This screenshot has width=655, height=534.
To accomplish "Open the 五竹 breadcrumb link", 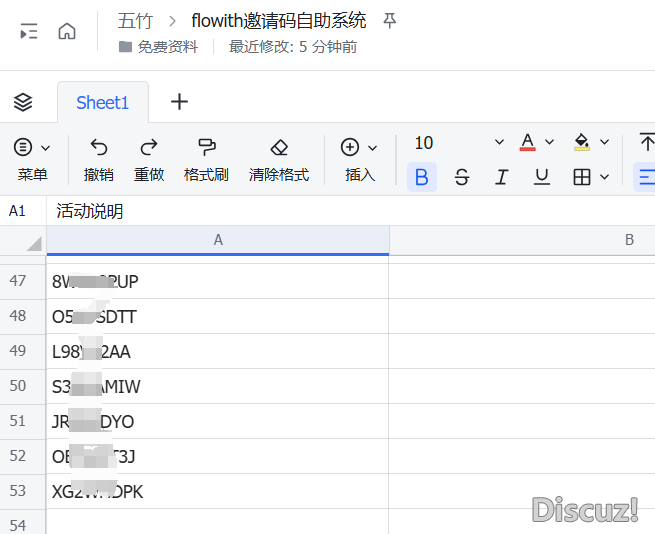I will click(134, 20).
